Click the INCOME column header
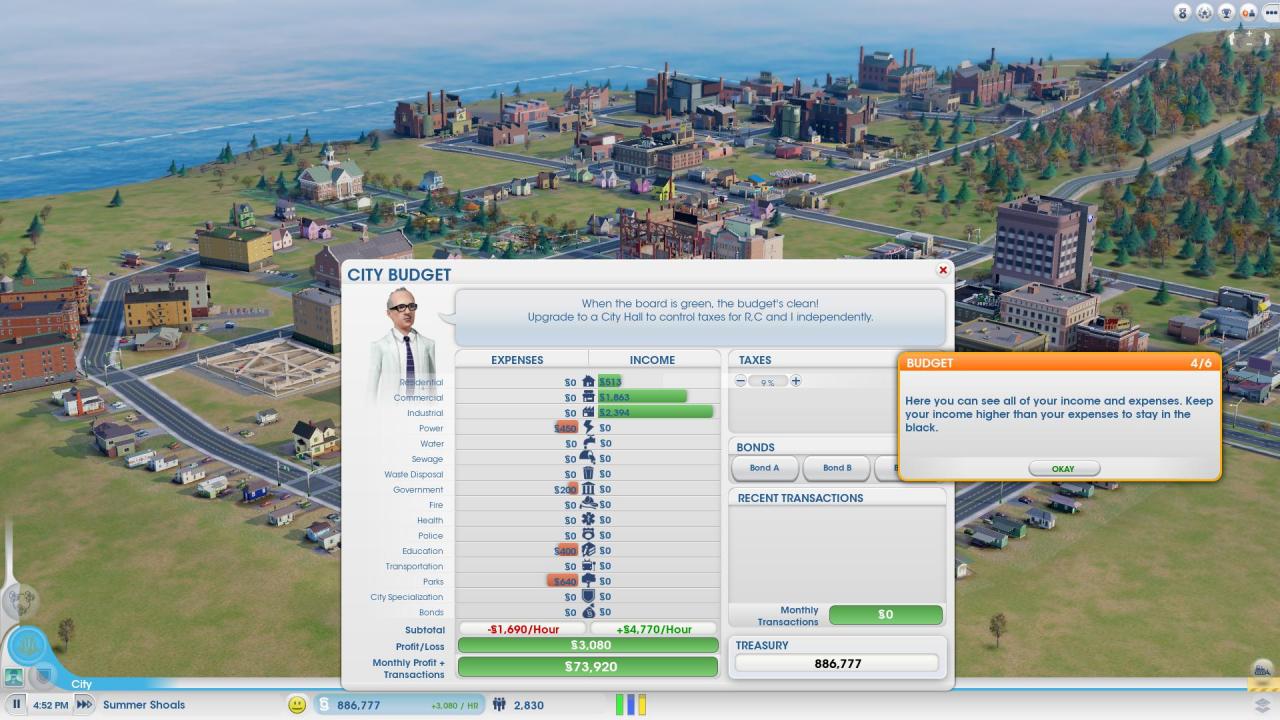This screenshot has height=720, width=1280. point(652,360)
